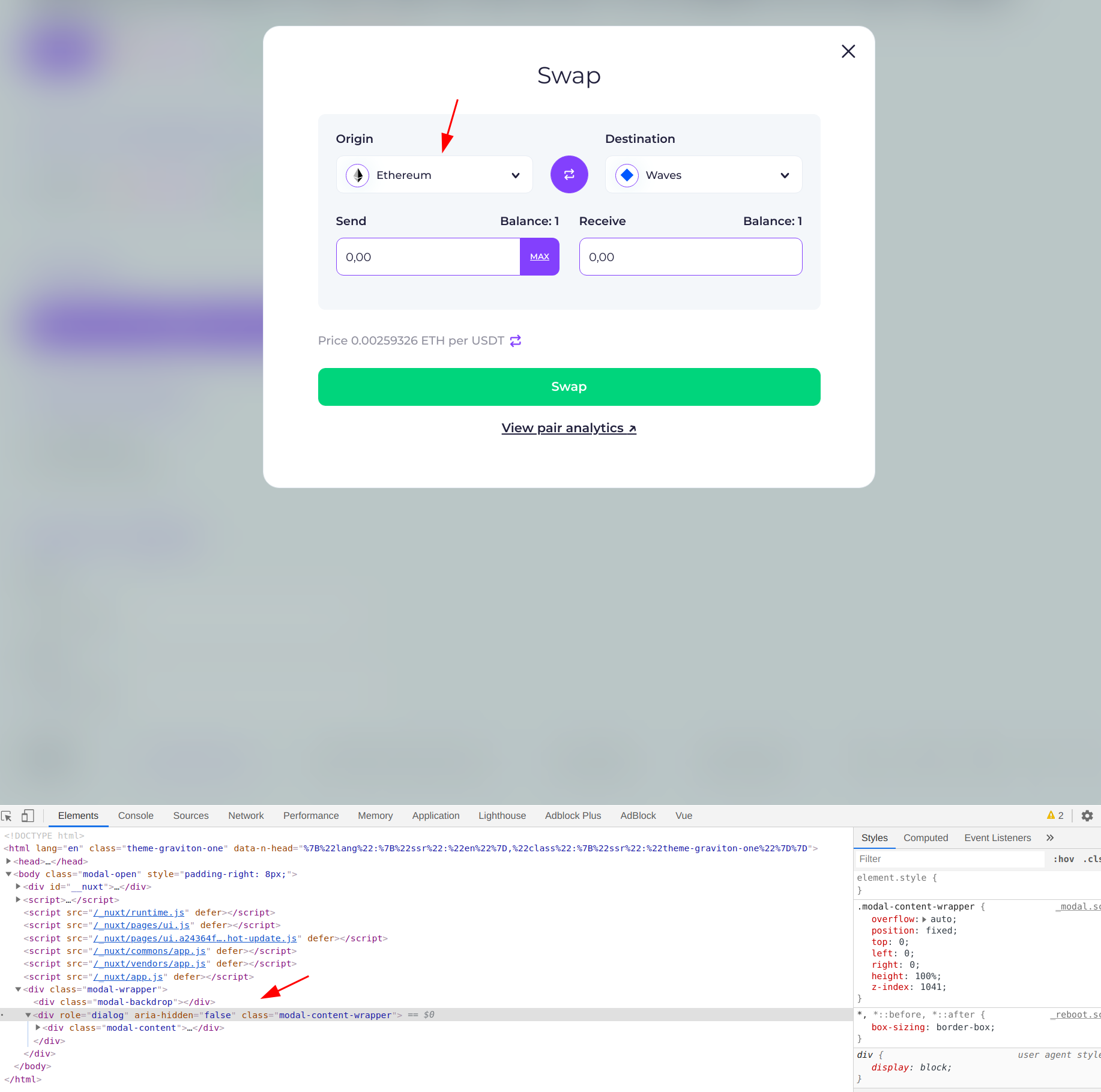Switch to the Console tab
Image resolution: width=1101 pixels, height=1092 pixels.
(x=136, y=816)
